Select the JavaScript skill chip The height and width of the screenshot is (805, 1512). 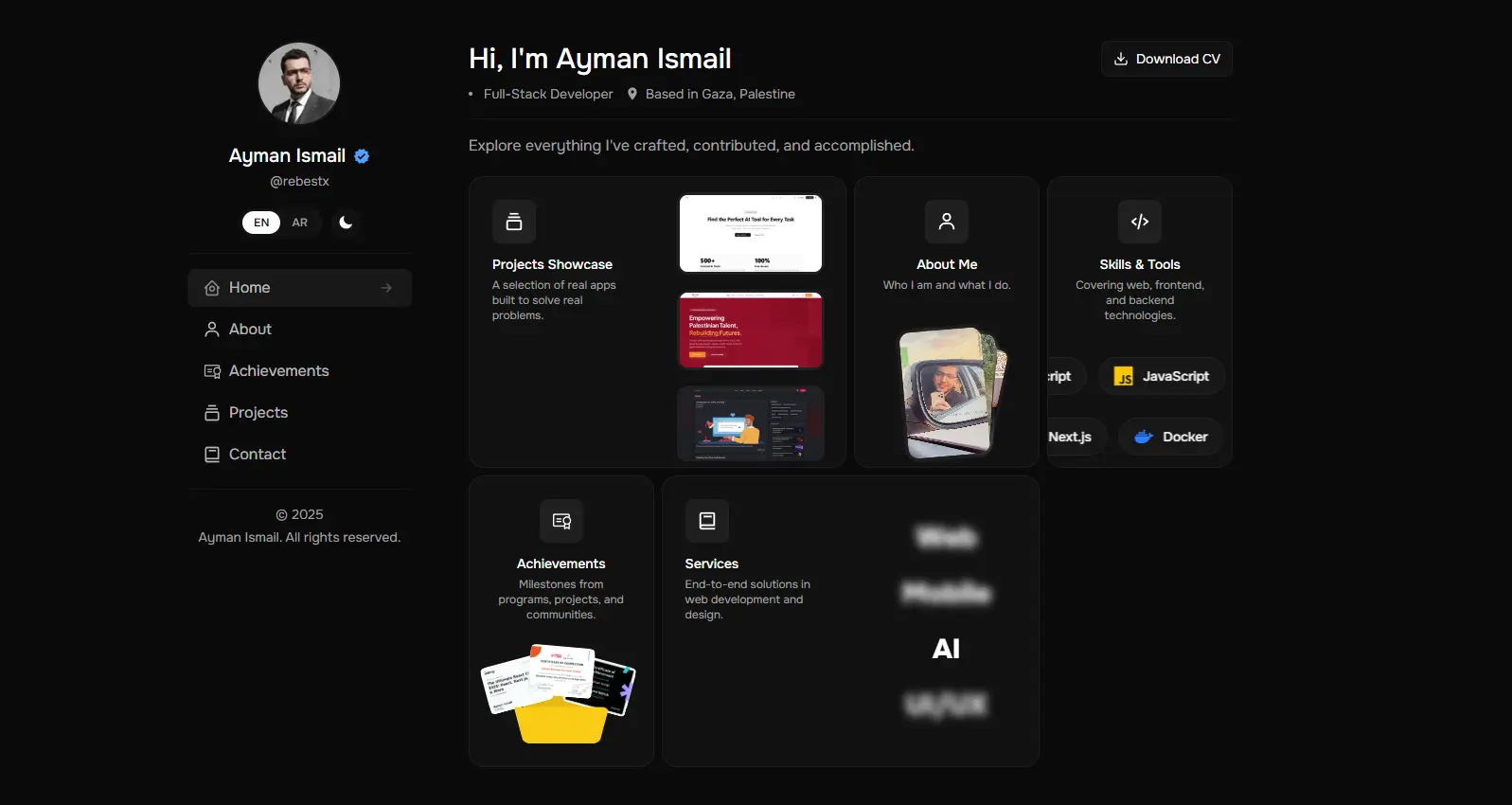tap(1162, 376)
